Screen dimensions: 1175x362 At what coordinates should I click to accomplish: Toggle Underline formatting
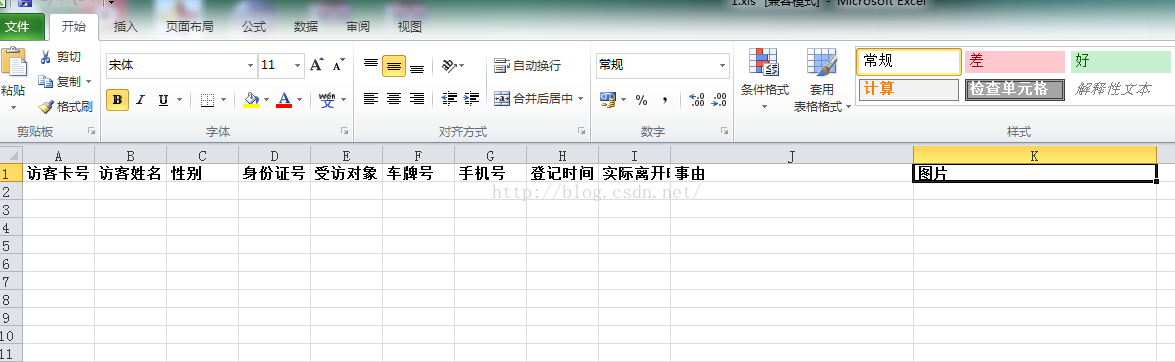[x=162, y=100]
